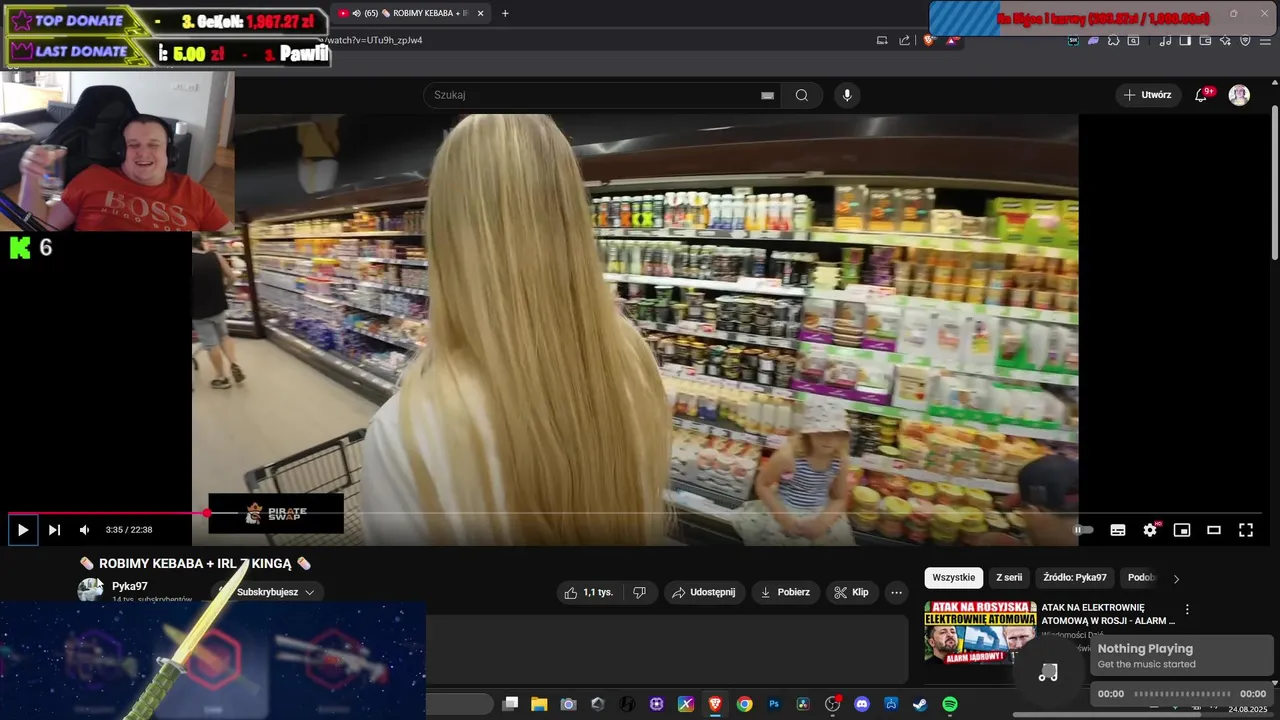Open the account avatar menu
Image resolution: width=1280 pixels, height=720 pixels.
1239,95
